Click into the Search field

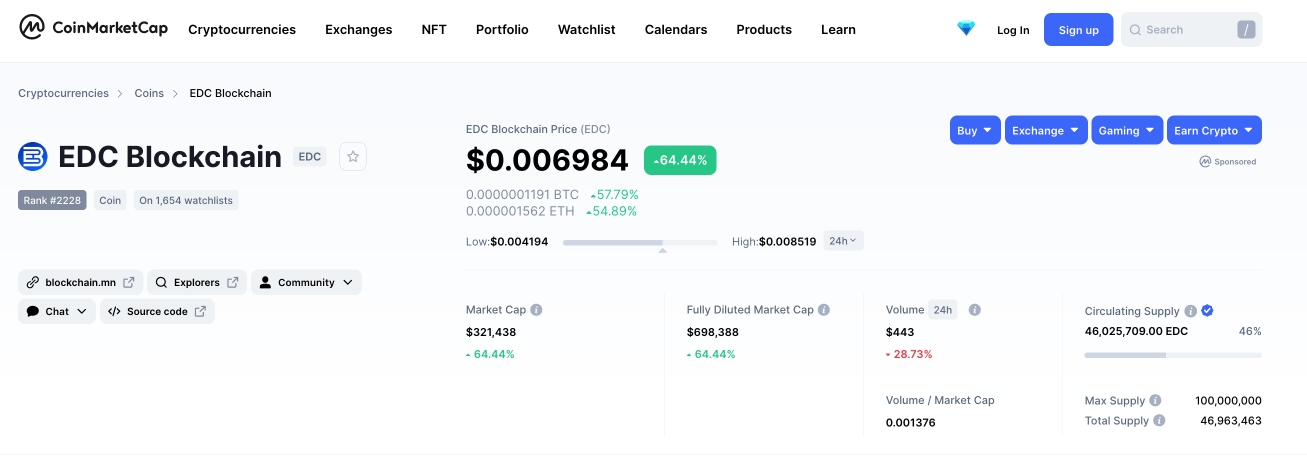[x=1192, y=30]
